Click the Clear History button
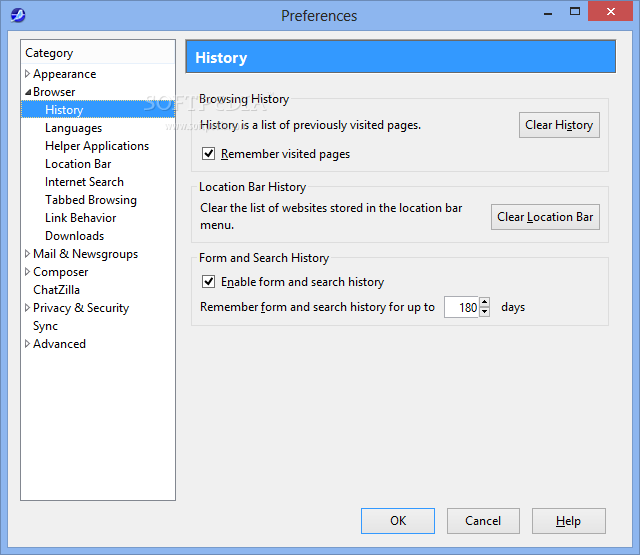 point(559,125)
